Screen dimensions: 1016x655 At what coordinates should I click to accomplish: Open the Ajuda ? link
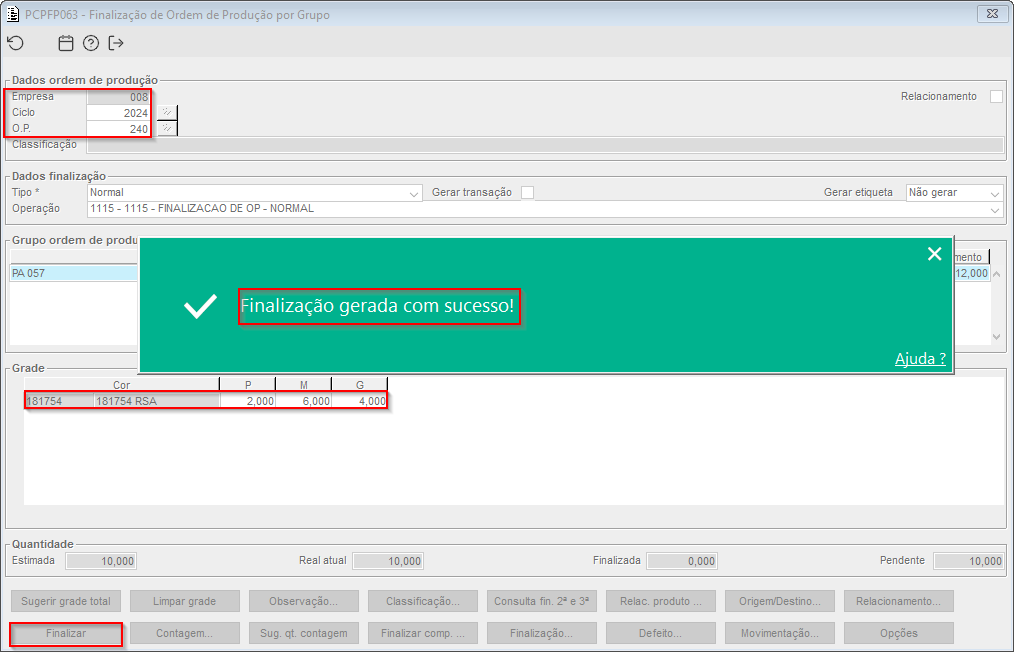(920, 358)
